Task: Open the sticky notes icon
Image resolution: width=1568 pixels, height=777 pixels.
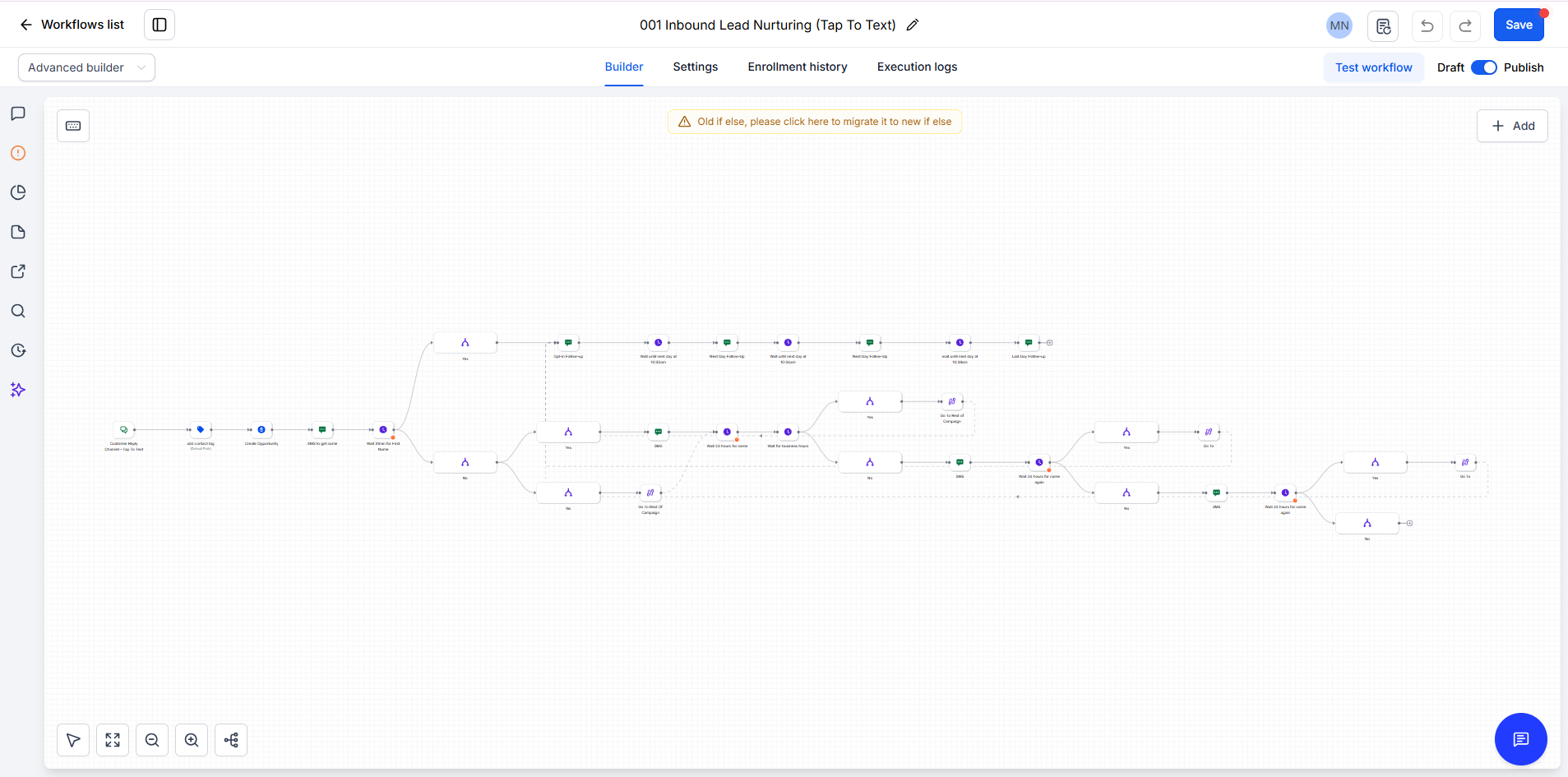Action: pos(18,232)
